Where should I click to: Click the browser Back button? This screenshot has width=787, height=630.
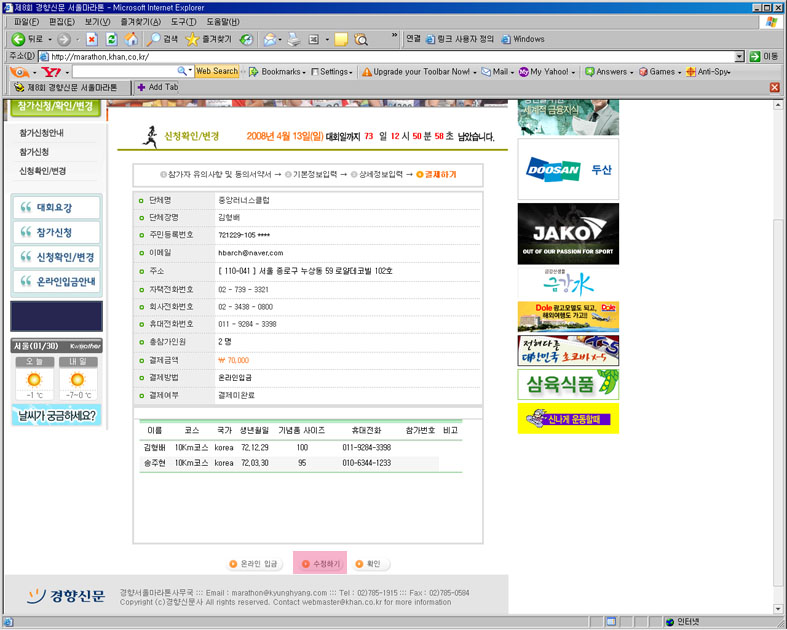[28, 39]
